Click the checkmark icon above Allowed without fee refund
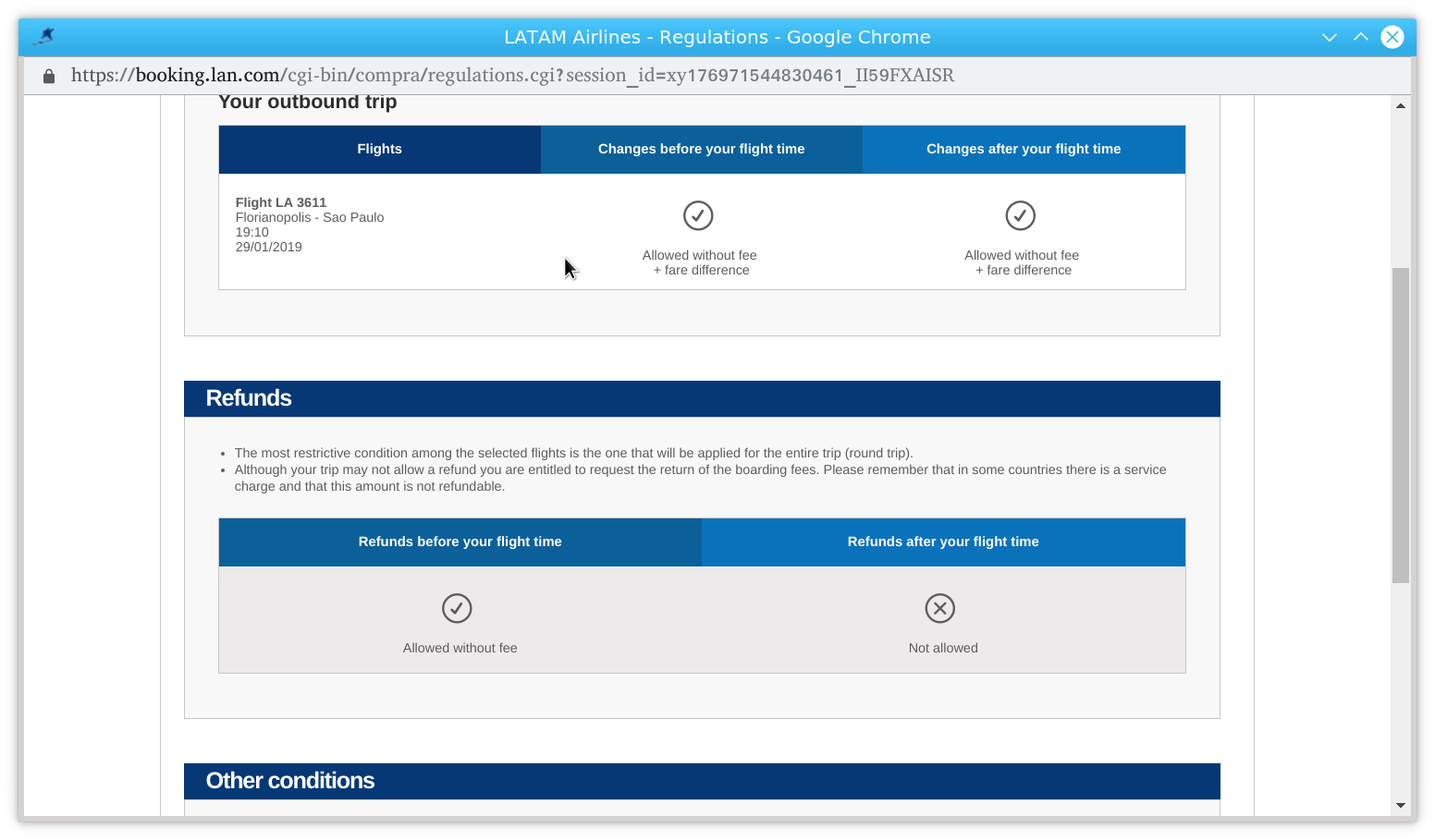 point(457,608)
